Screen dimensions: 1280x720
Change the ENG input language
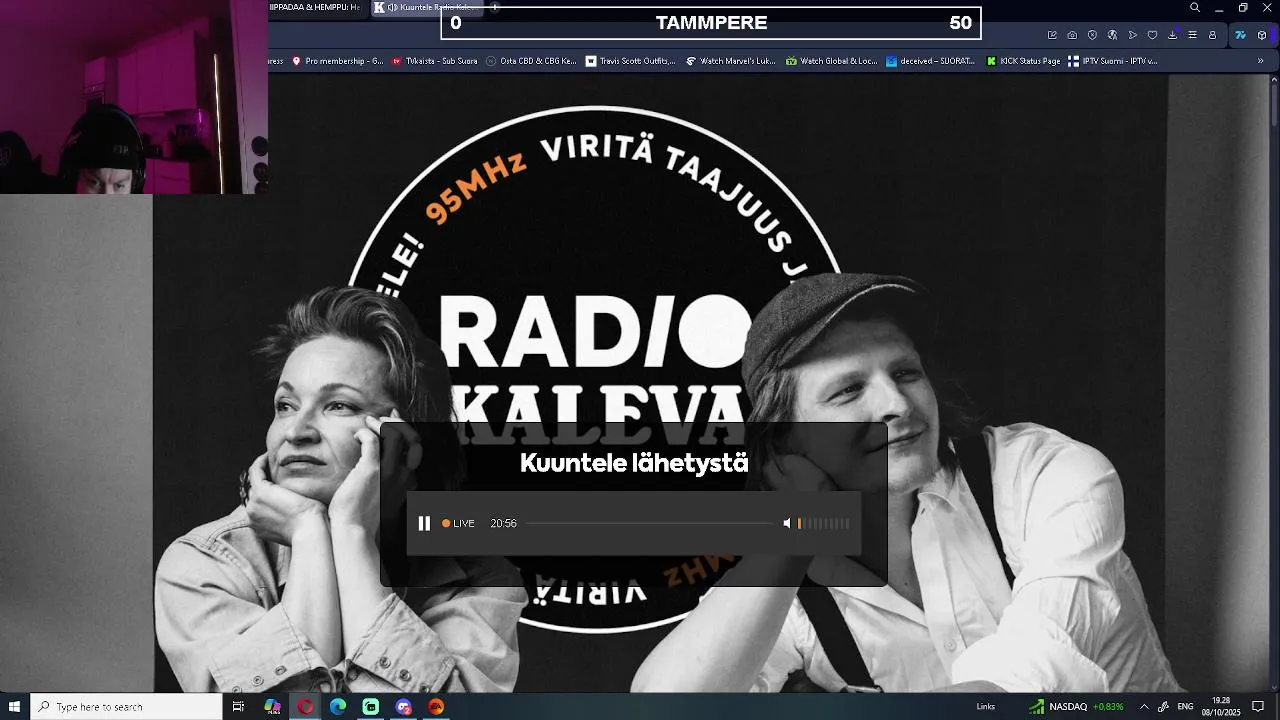click(1186, 706)
